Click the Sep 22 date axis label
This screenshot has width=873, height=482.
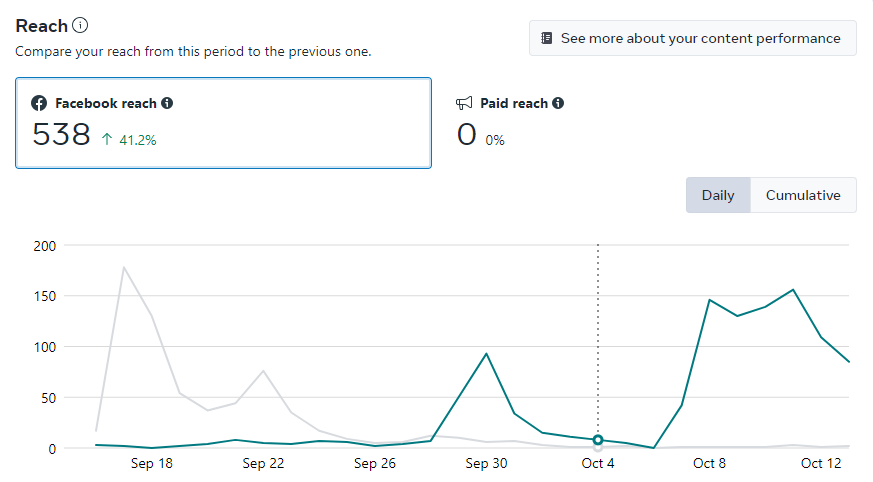click(263, 463)
